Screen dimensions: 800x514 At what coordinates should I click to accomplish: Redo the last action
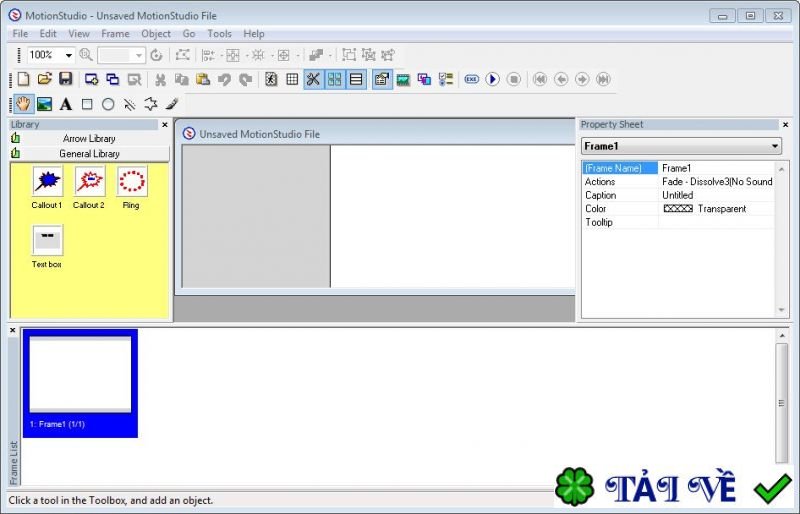pyautogui.click(x=246, y=79)
